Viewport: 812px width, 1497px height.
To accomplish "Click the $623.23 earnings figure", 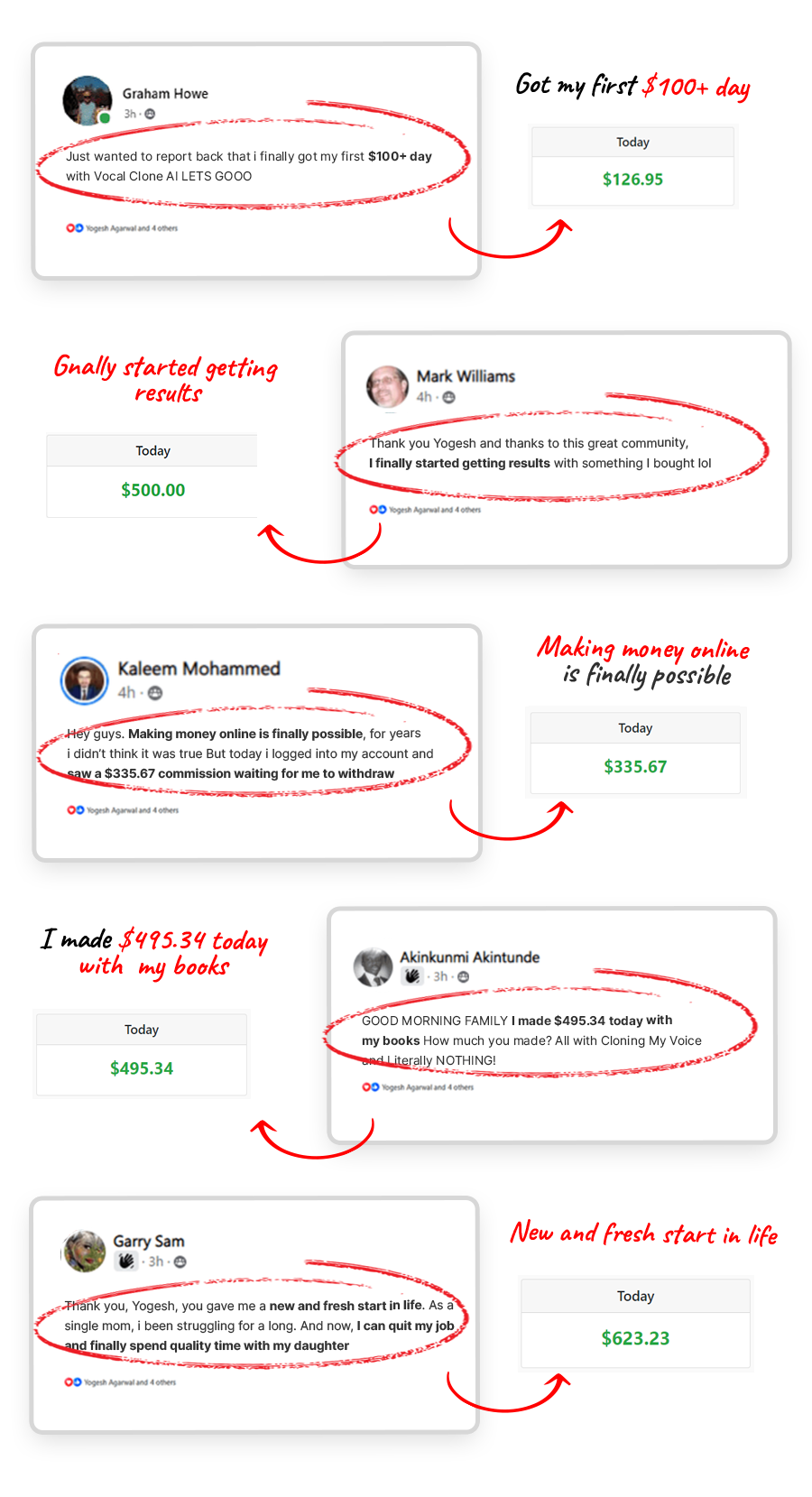I will pos(635,1338).
